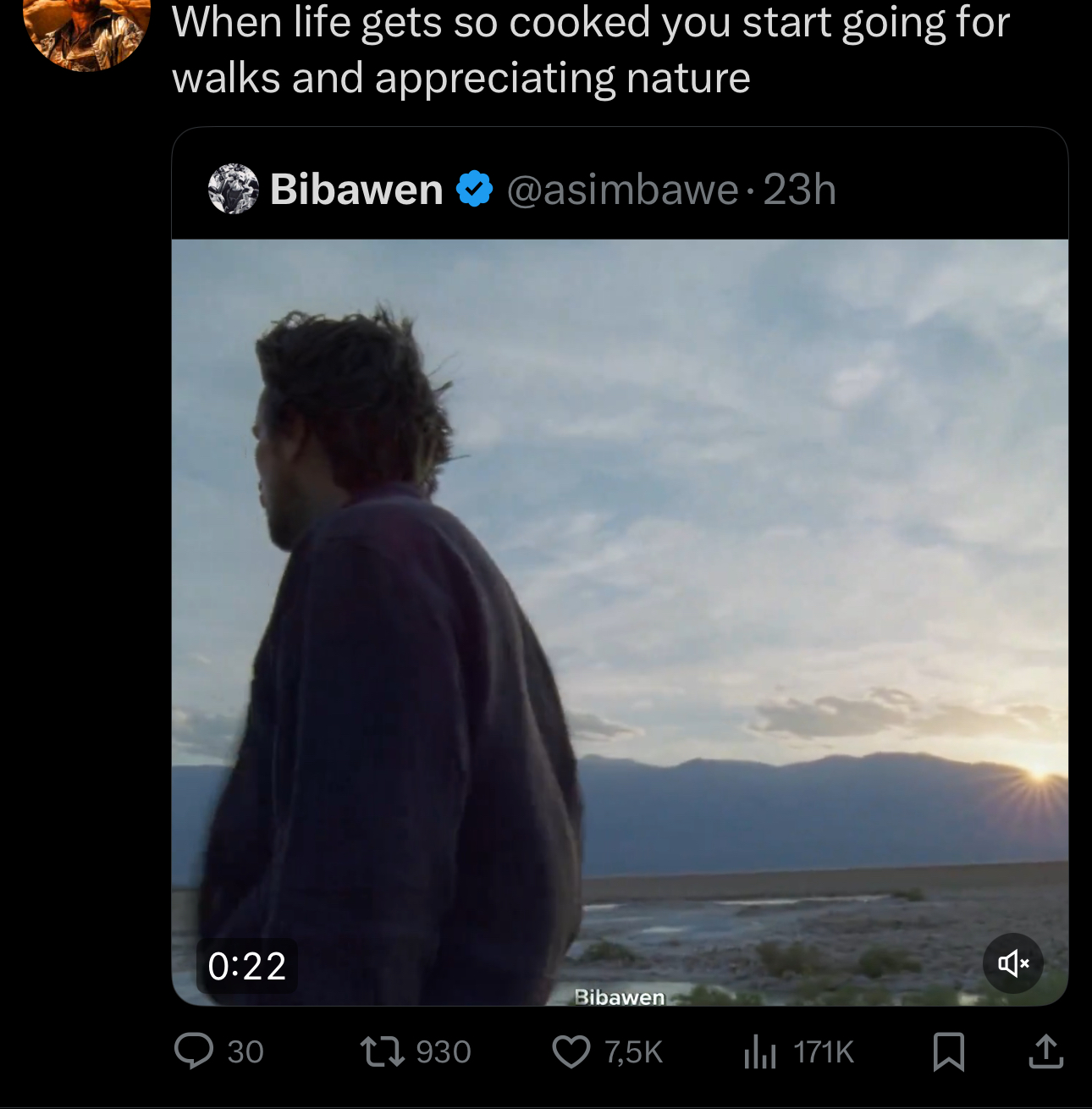The height and width of the screenshot is (1109, 1092).
Task: Click the 930 repost count
Action: pyautogui.click(x=444, y=1052)
